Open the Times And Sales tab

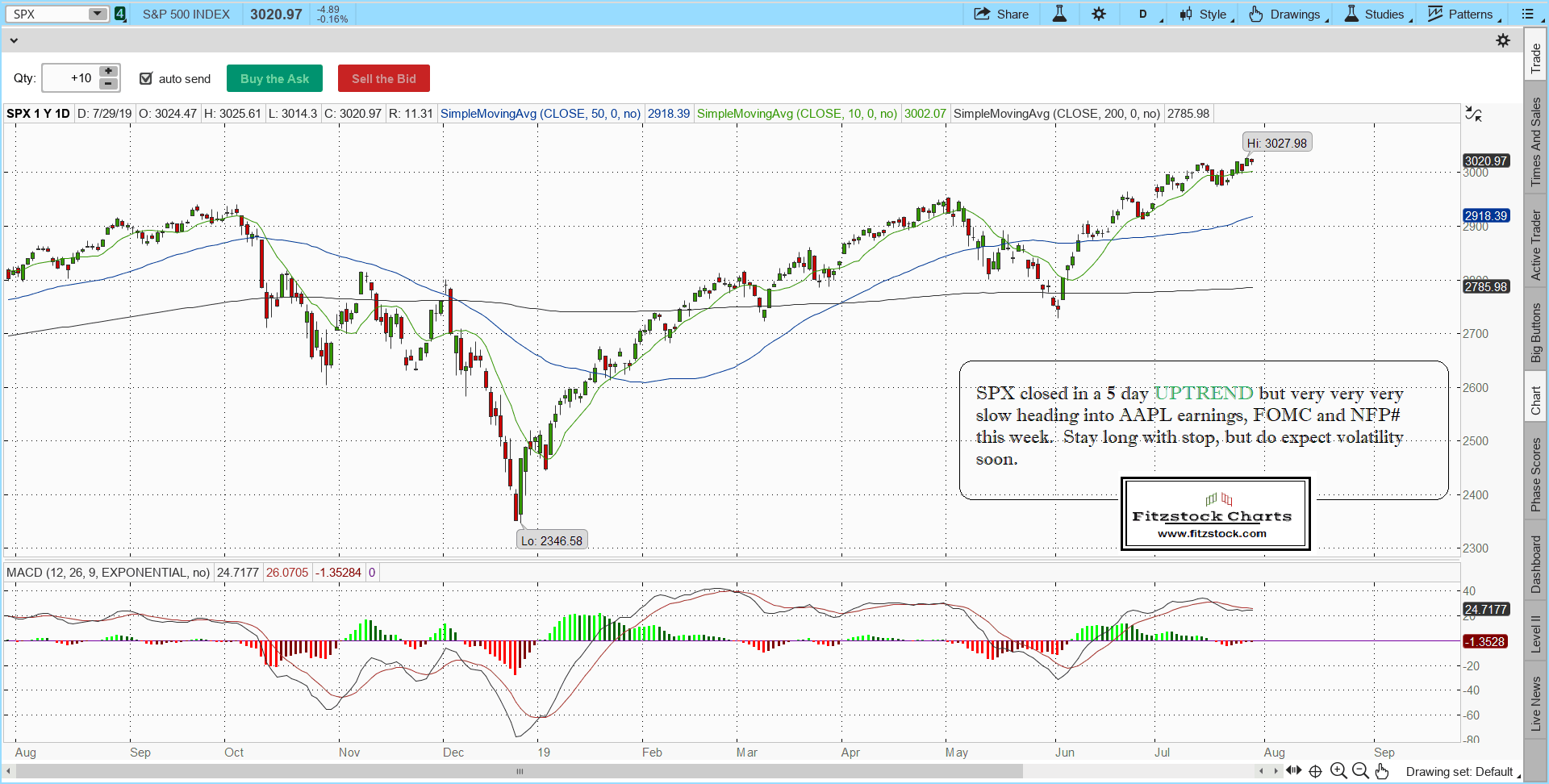(1536, 142)
